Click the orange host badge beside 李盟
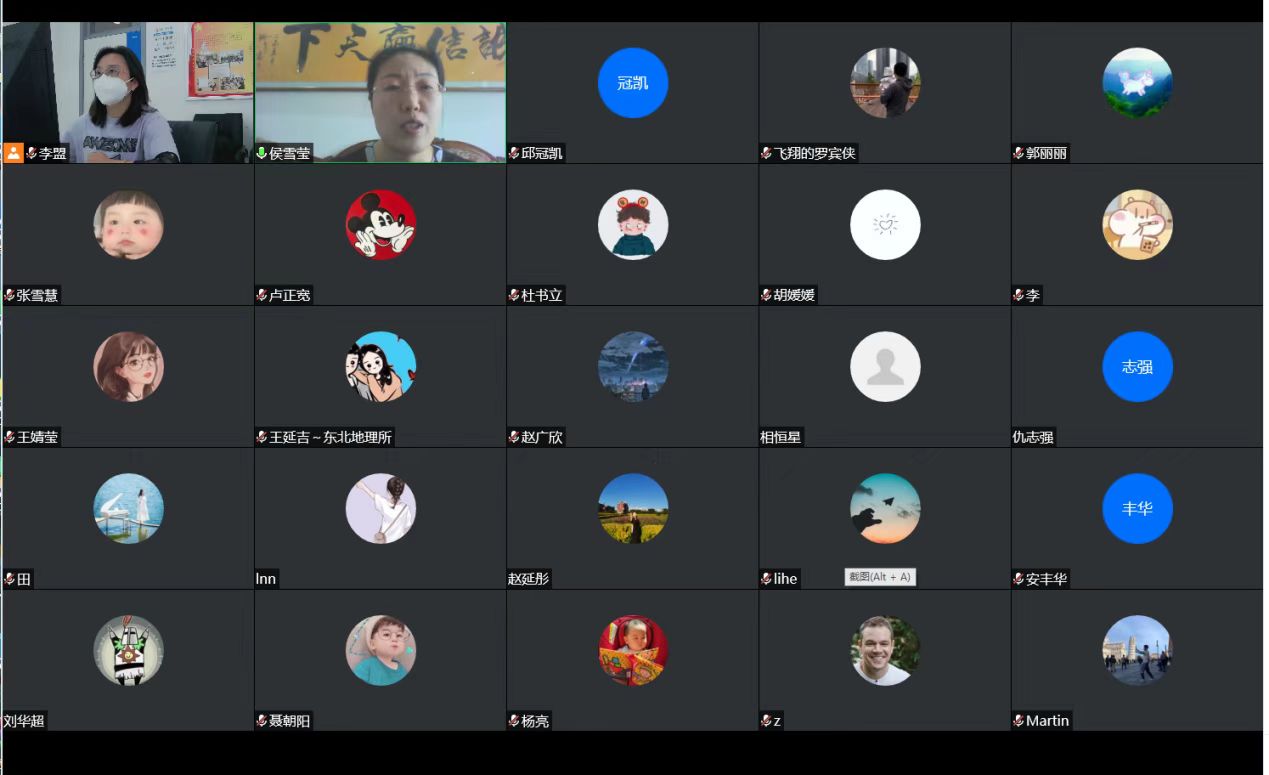The image size is (1269, 775). (x=13, y=153)
